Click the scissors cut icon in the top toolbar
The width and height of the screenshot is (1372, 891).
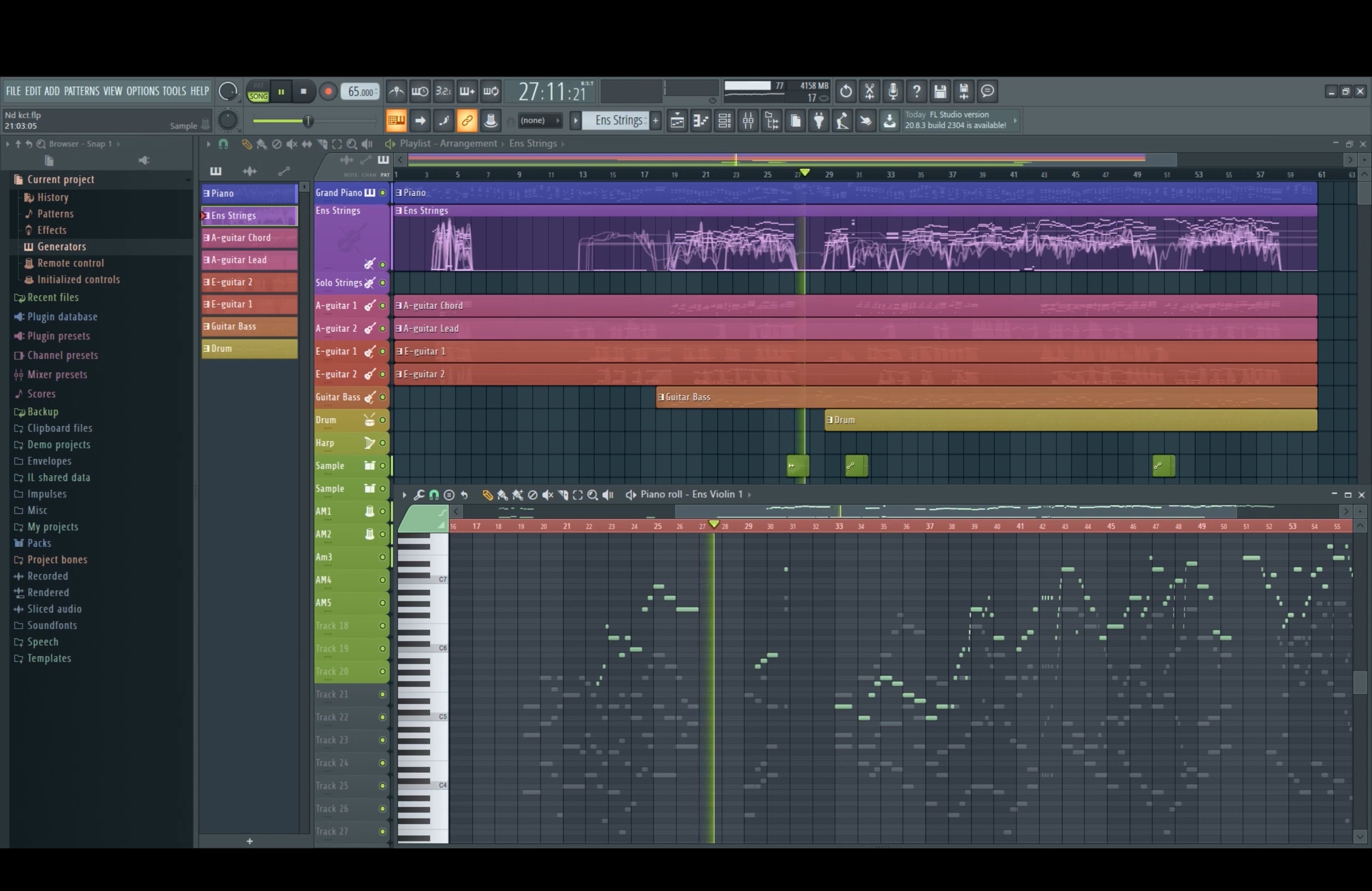tap(869, 91)
